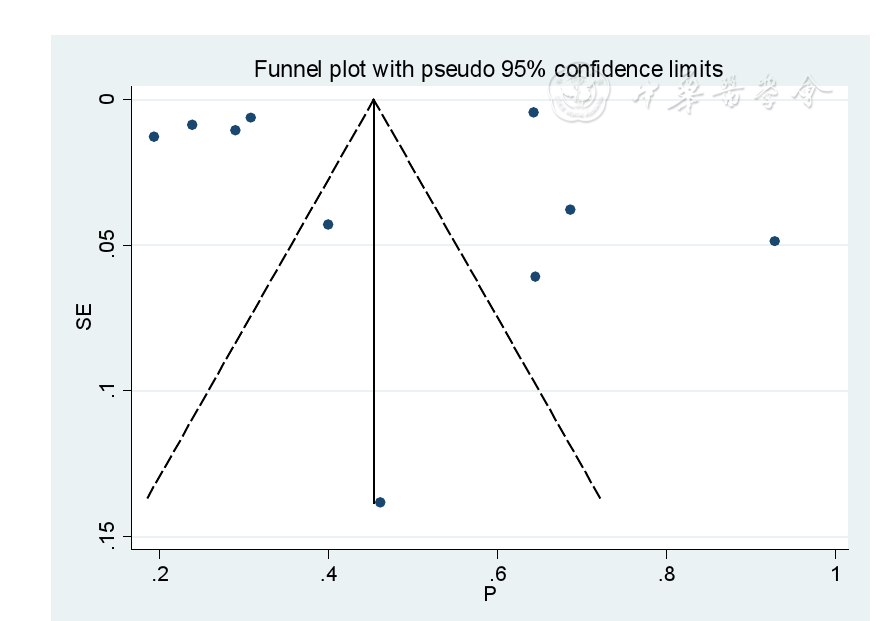Click the circular watermark logo emblem
The height and width of the screenshot is (621, 890).
click(x=582, y=96)
